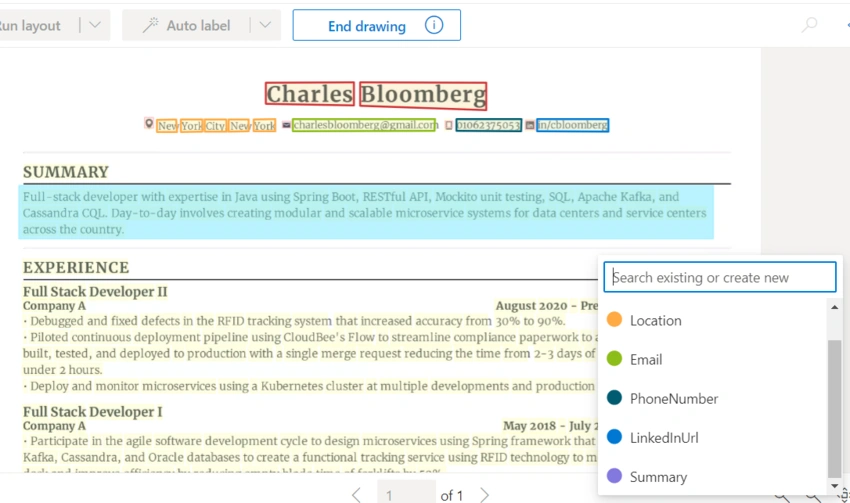
Task: Select the labeled phone number box
Action: pyautogui.click(x=488, y=125)
